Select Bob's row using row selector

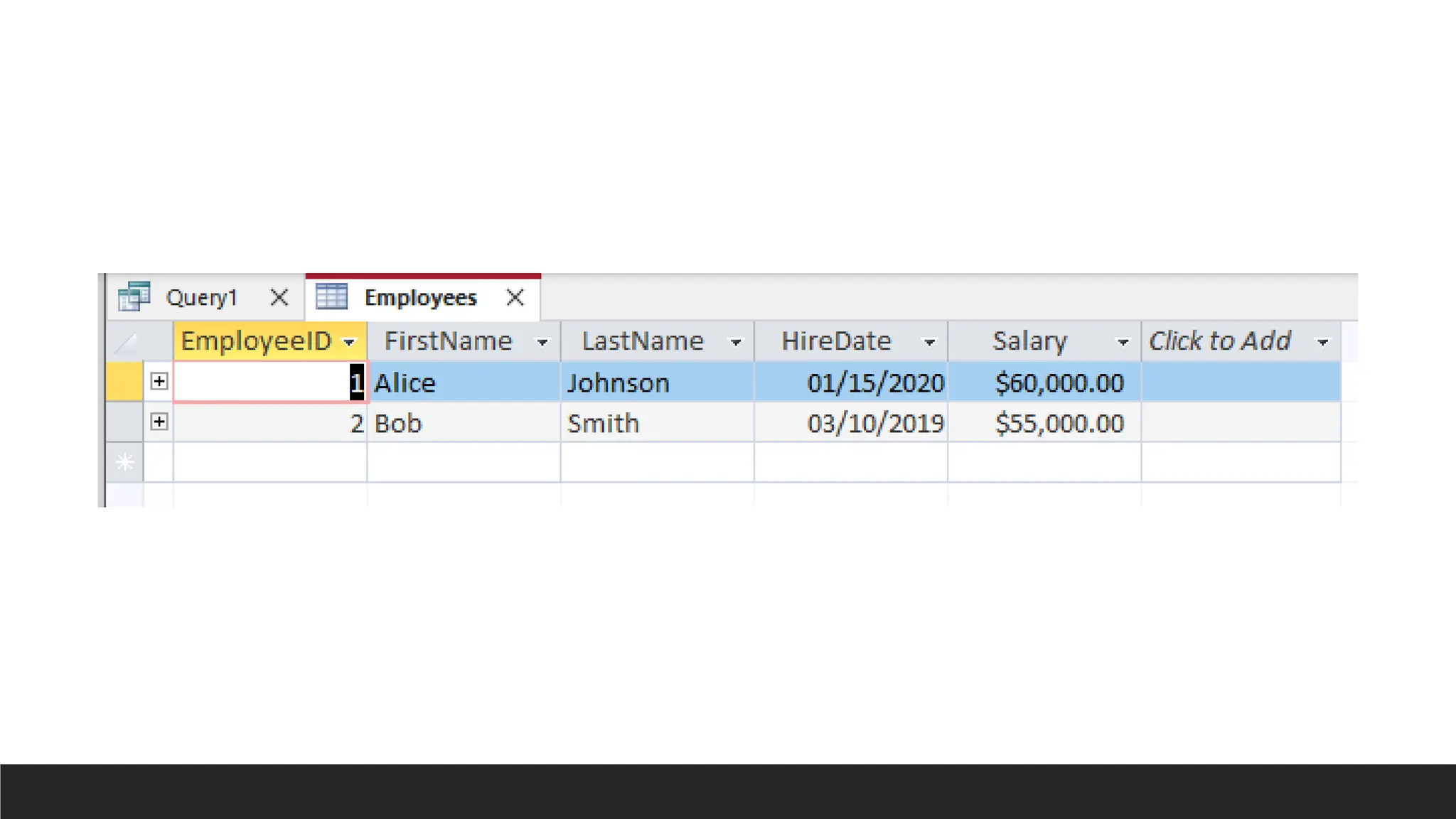coord(124,422)
